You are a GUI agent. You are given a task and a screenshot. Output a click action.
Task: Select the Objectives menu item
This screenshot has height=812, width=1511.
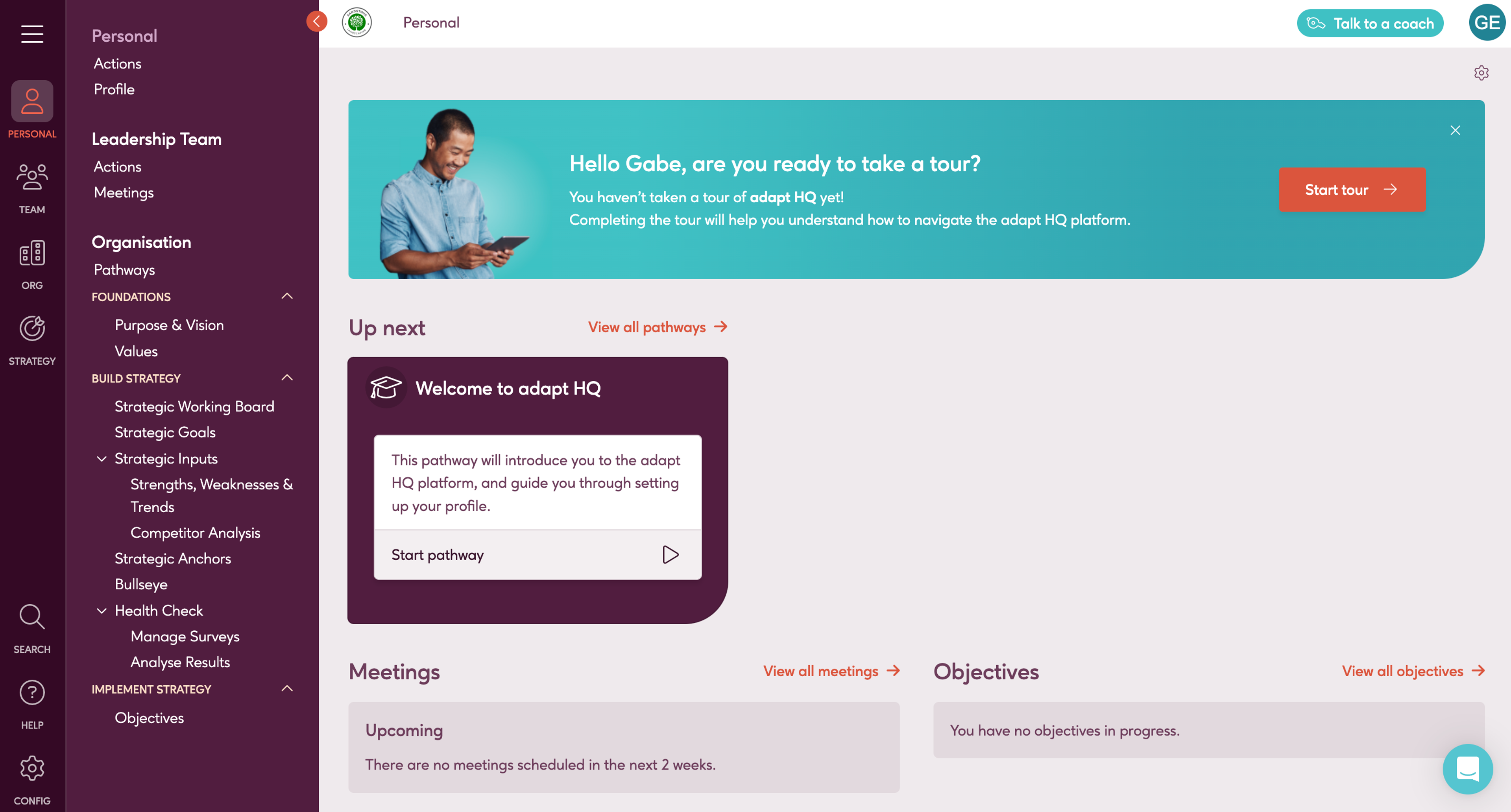coord(149,717)
